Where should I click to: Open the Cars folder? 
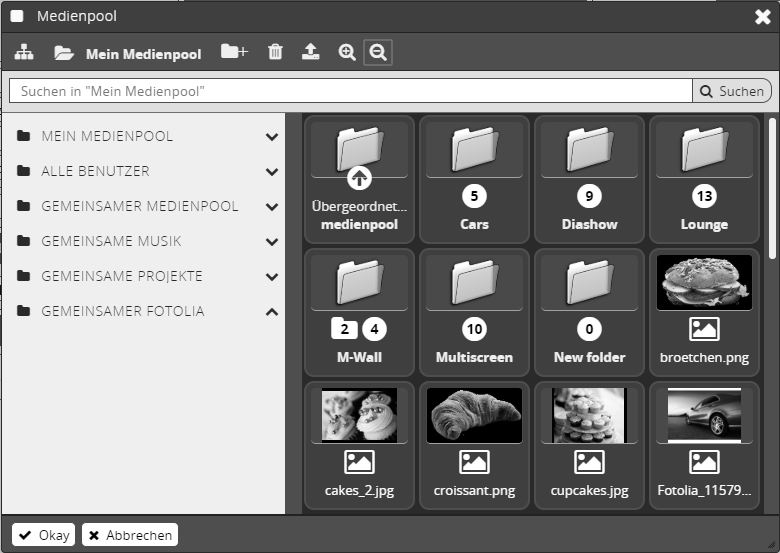coord(474,178)
